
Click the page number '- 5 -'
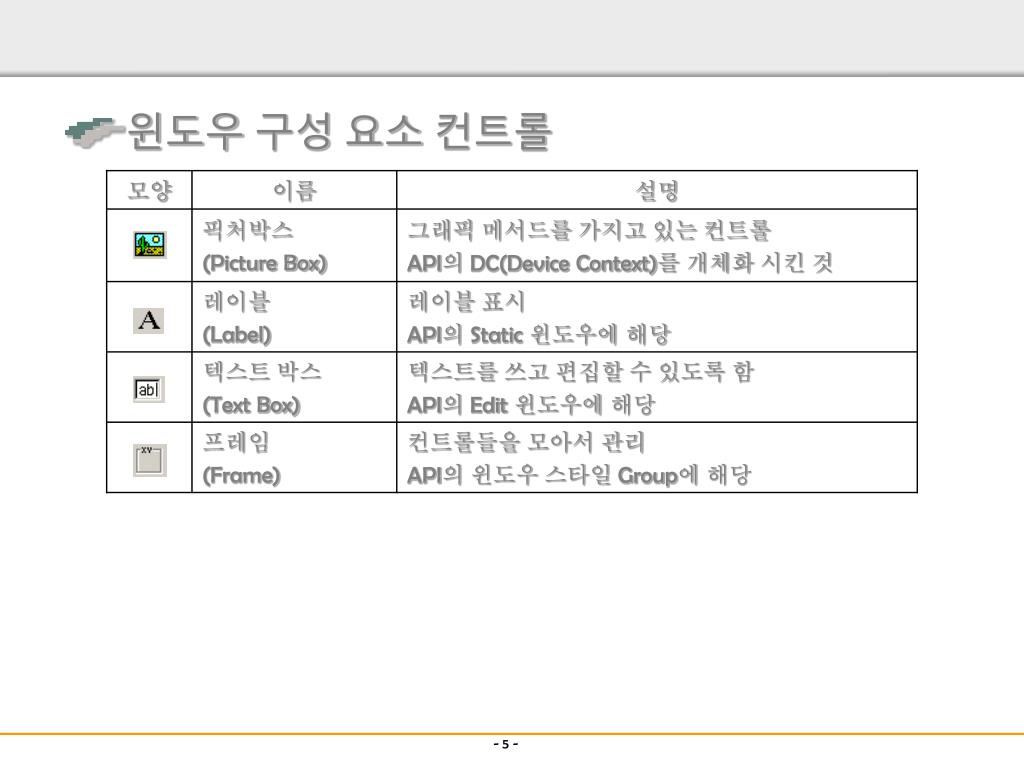tap(506, 744)
